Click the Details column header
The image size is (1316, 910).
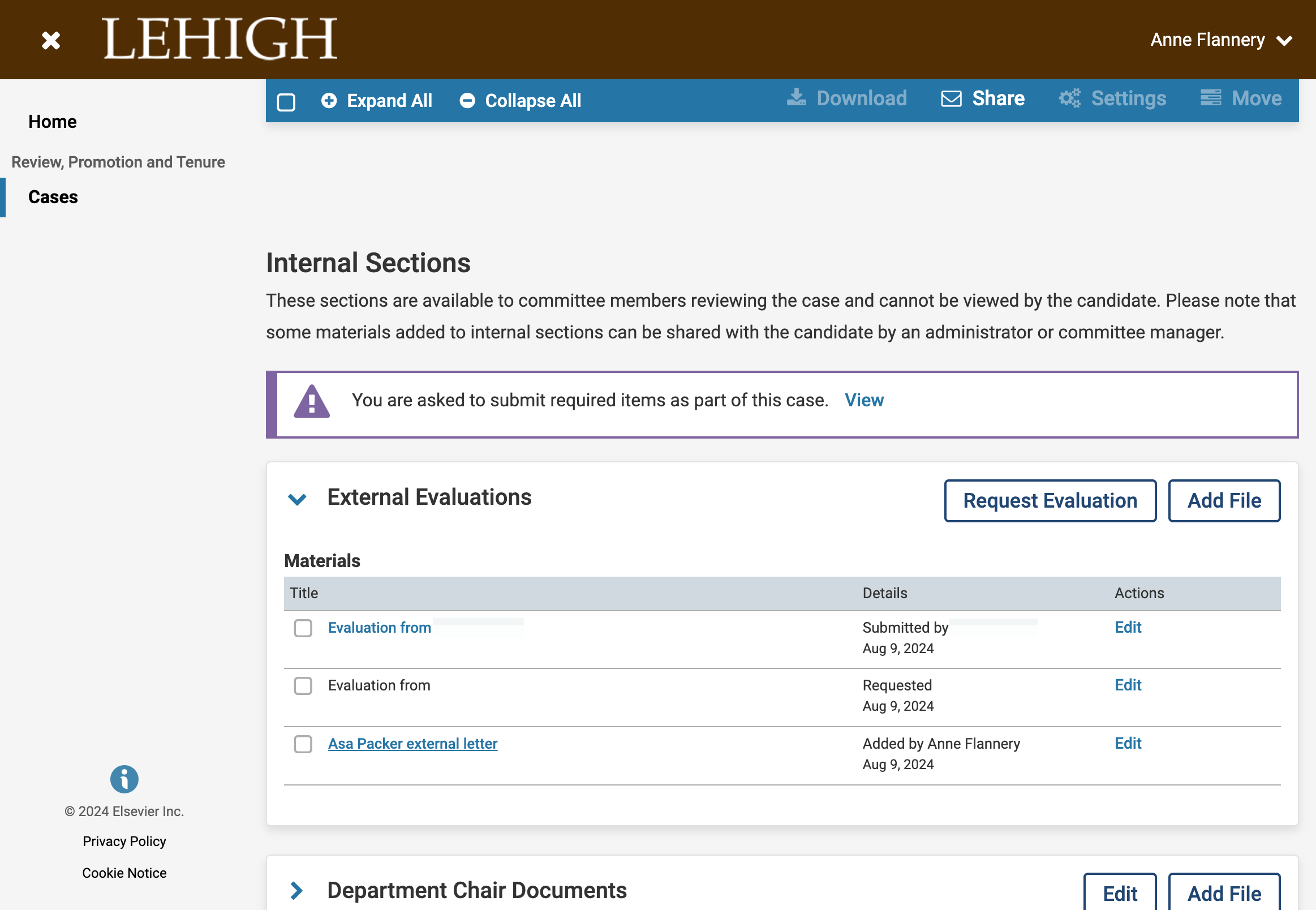point(884,594)
